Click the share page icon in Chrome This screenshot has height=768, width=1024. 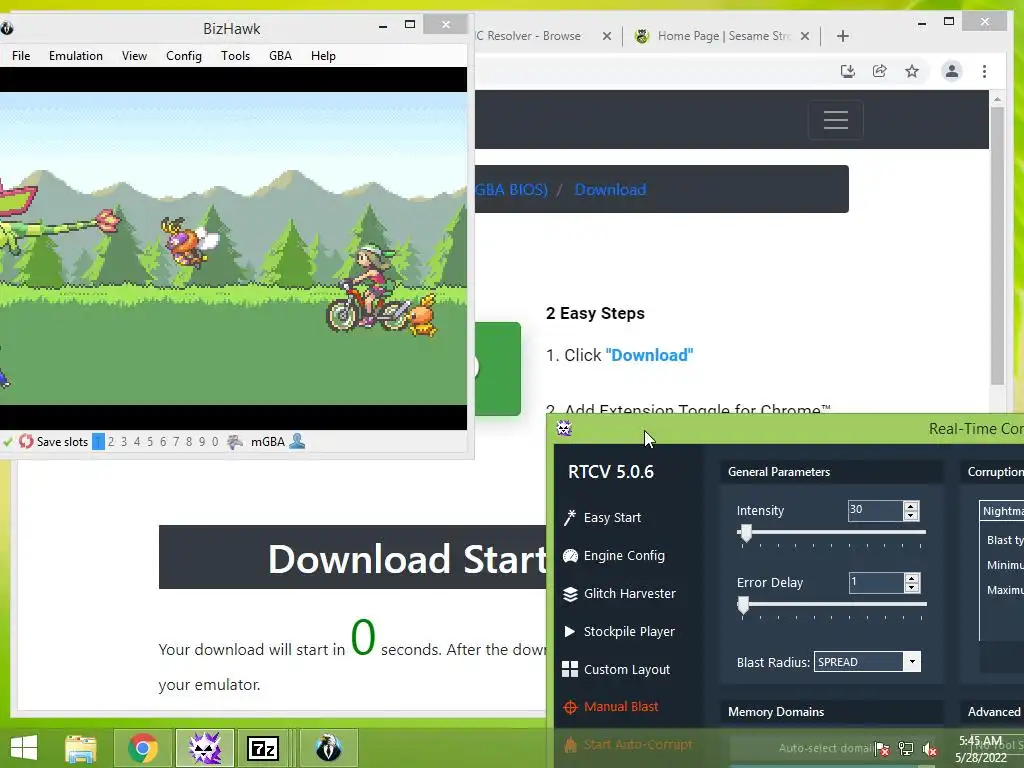880,71
